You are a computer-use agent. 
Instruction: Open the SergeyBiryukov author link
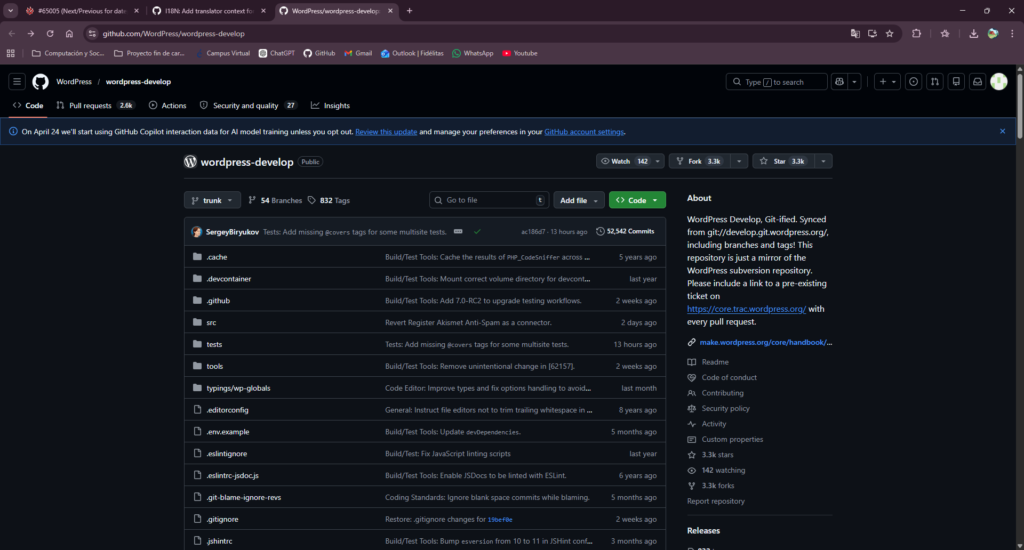pyautogui.click(x=232, y=232)
